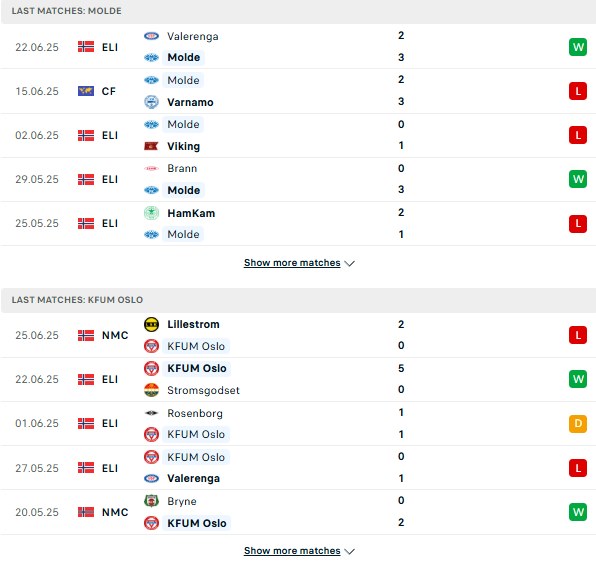This screenshot has height=575, width=596.
Task: Click the Stromsgodset club crest
Action: (x=151, y=390)
